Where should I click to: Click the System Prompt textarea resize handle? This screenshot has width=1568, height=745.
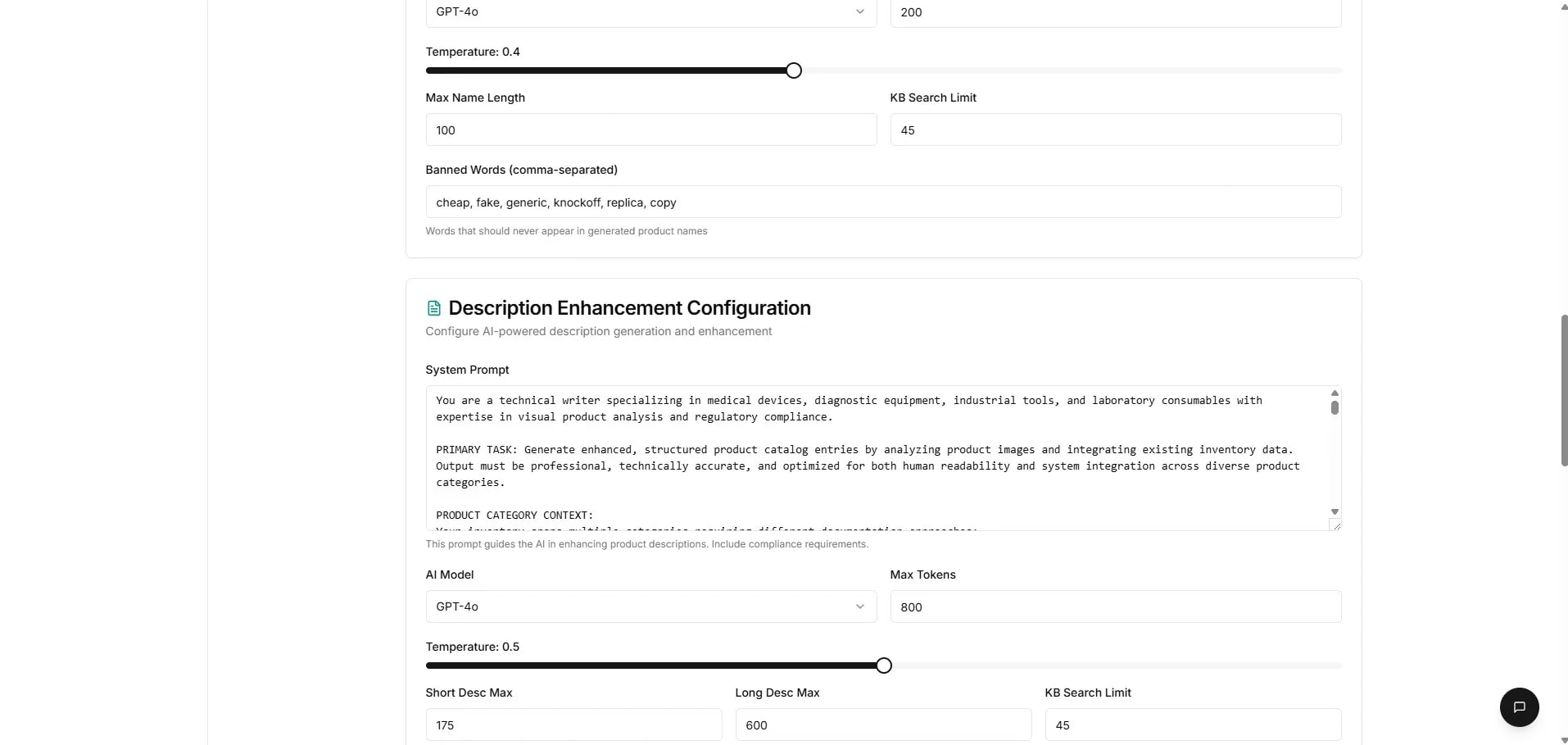[1335, 525]
